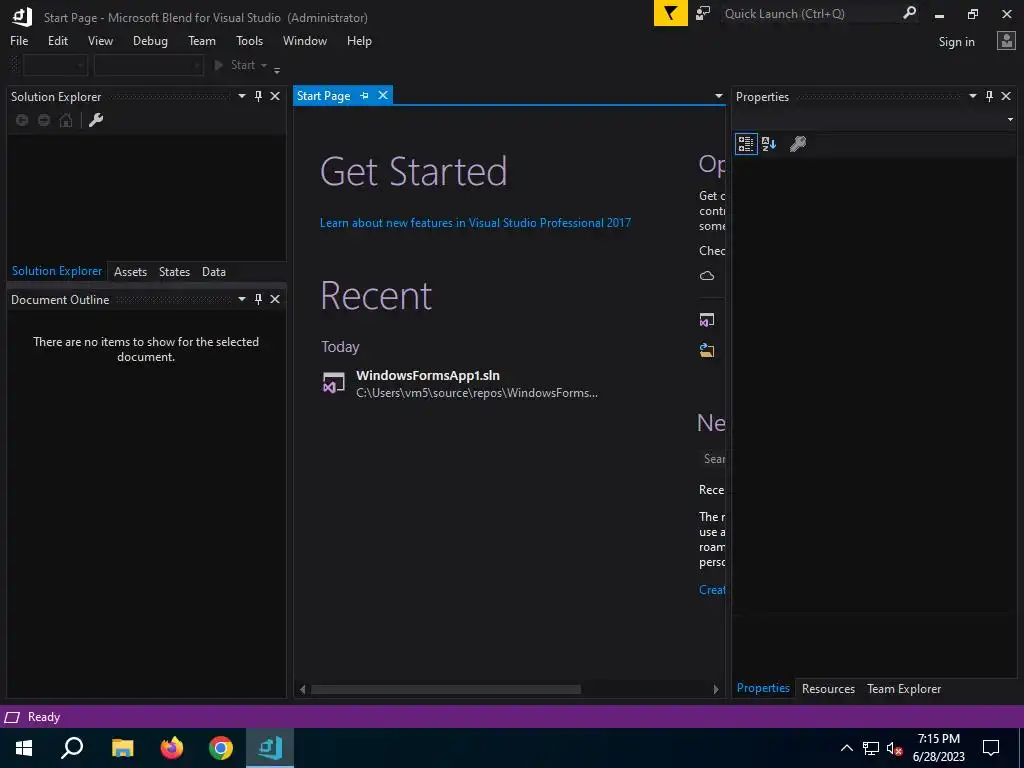Click the Quick Launch search box

(x=810, y=14)
